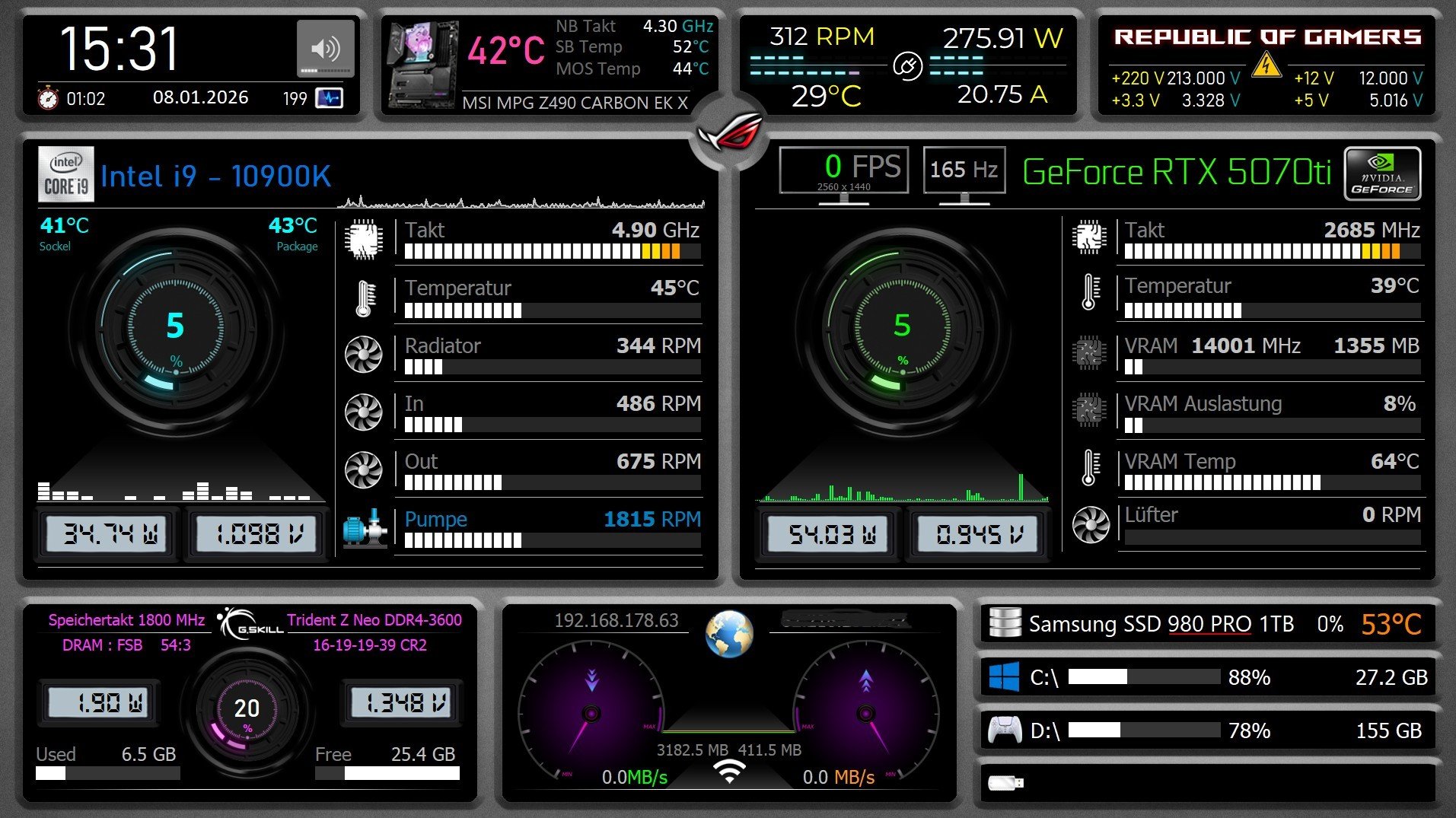Click the CPU usage circular gauge

[x=176, y=329]
